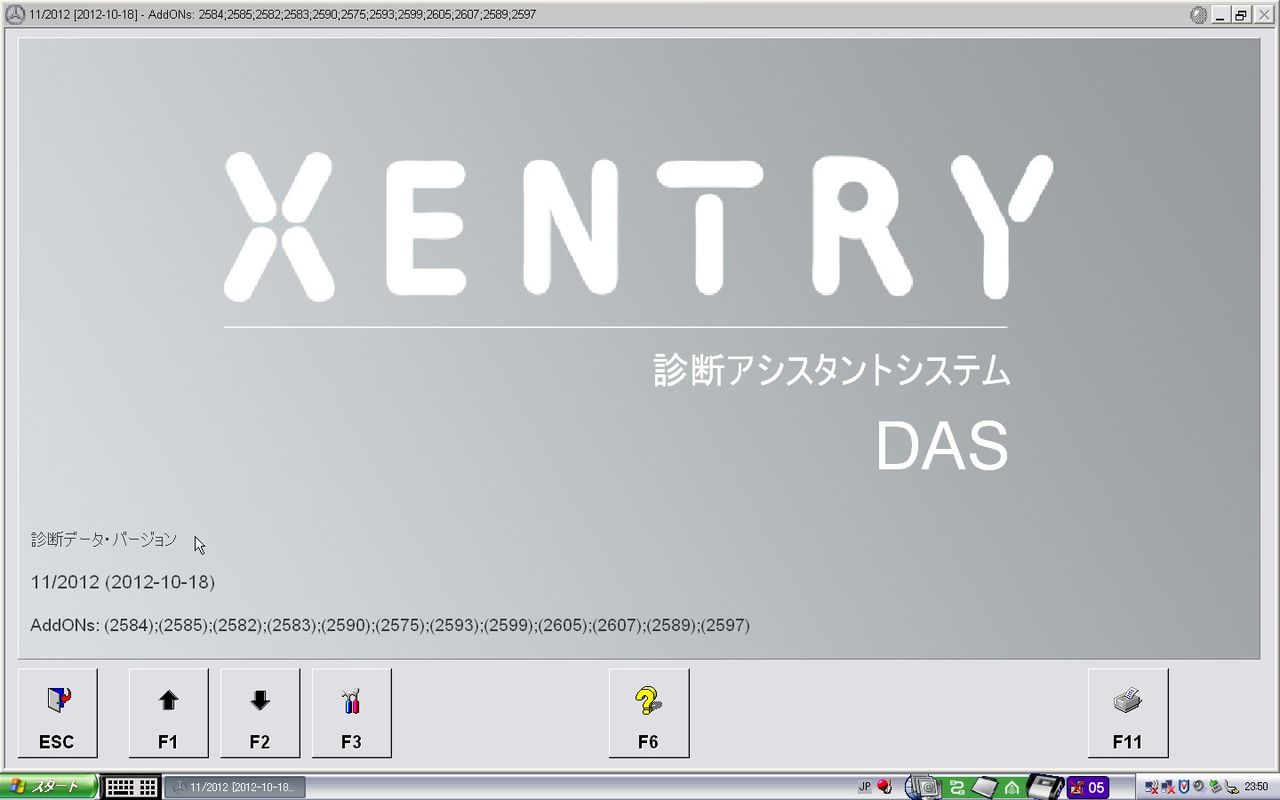Click the version text 11/2012 (2012-10-18)
1280x800 pixels.
pyautogui.click(x=123, y=582)
